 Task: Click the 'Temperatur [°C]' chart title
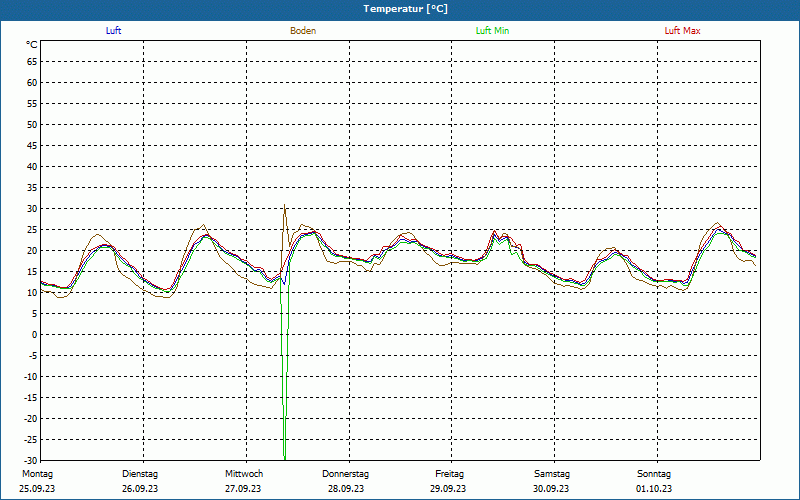[x=406, y=9]
